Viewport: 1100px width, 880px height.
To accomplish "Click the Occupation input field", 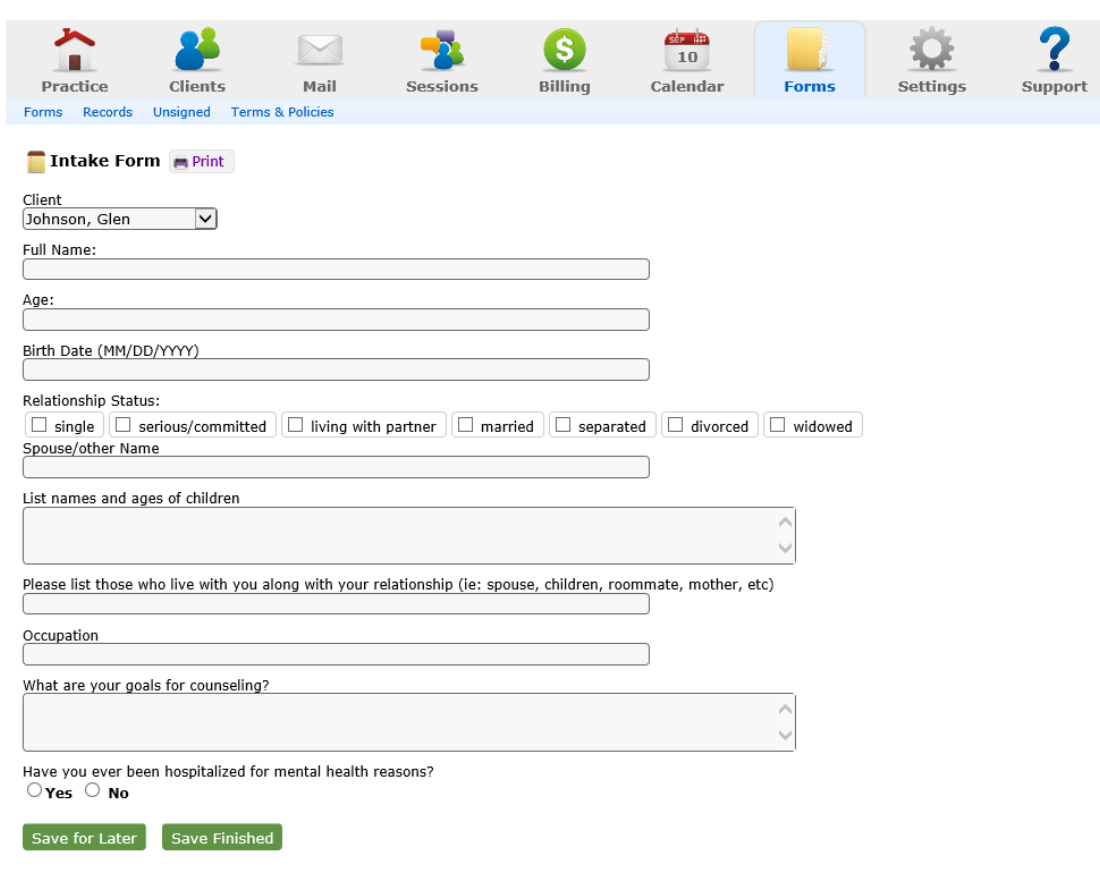I will pos(336,655).
